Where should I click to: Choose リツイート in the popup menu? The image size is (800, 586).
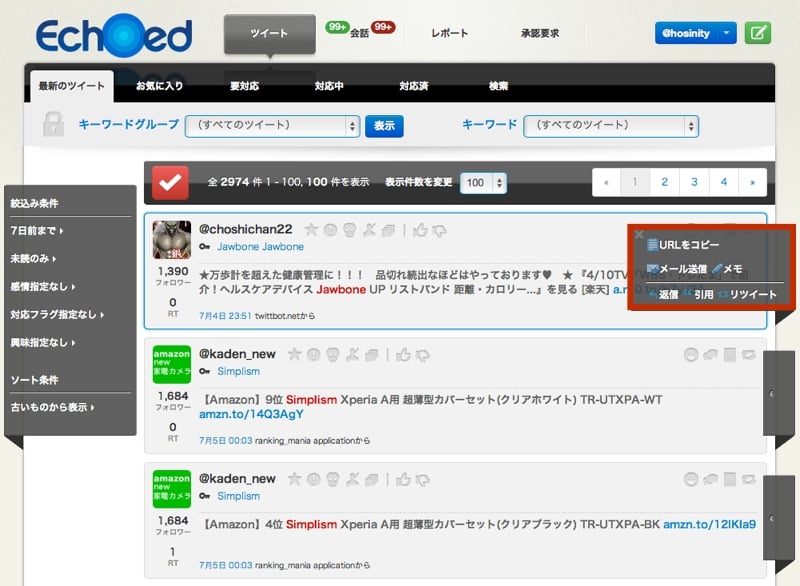(x=747, y=295)
